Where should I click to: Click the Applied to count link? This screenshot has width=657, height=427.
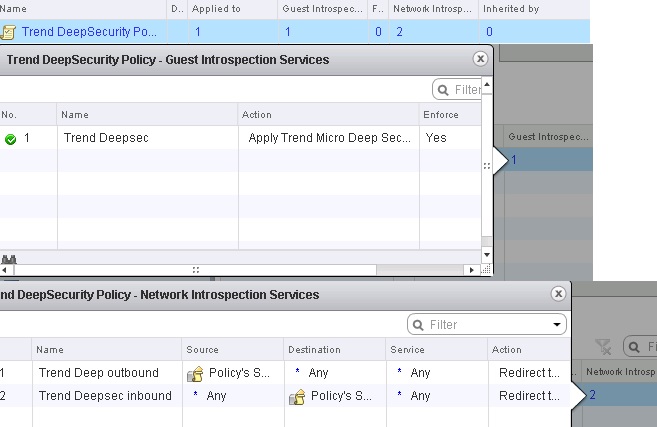click(198, 32)
